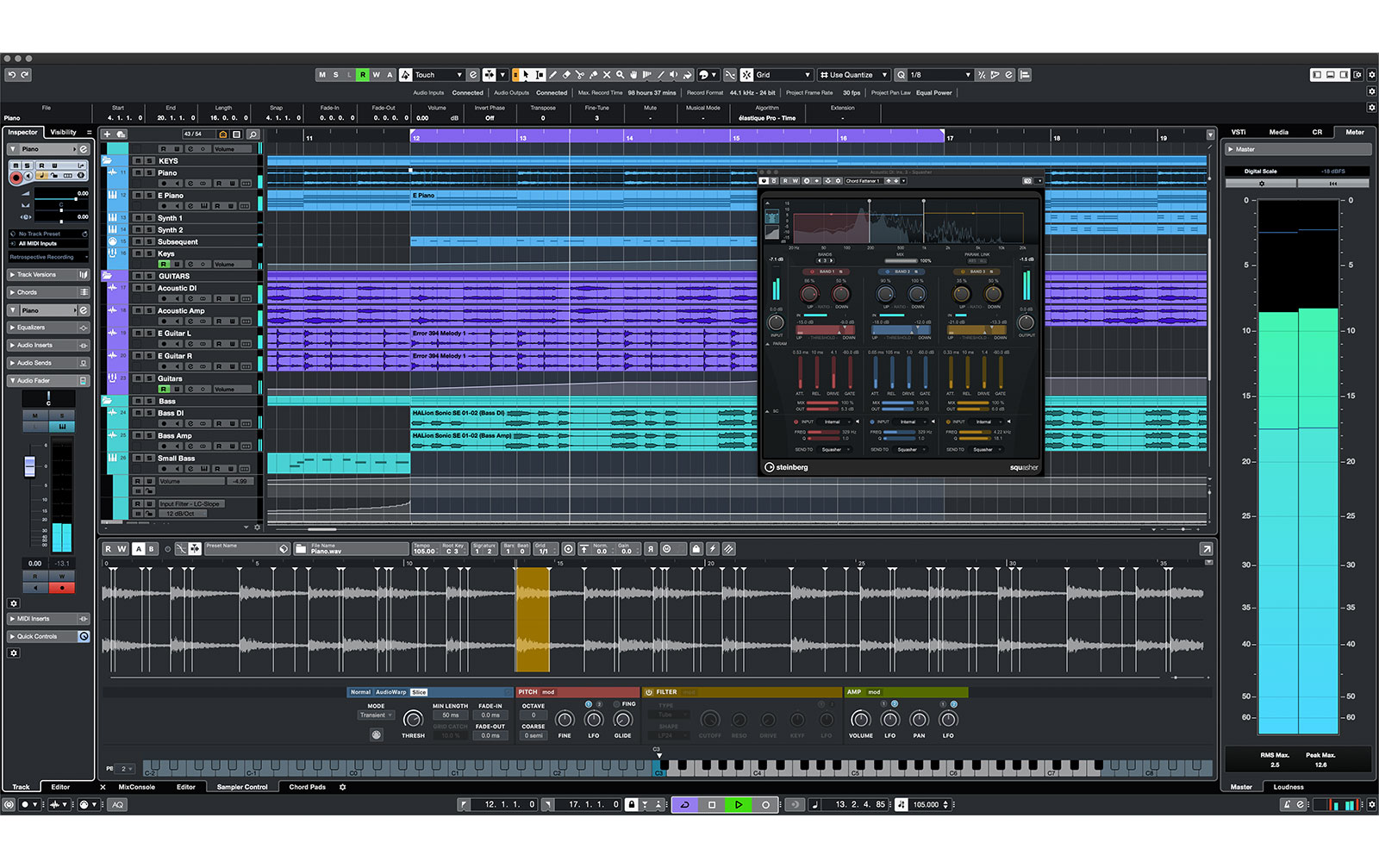Click the transport Play button
The height and width of the screenshot is (868, 1379).
click(739, 804)
